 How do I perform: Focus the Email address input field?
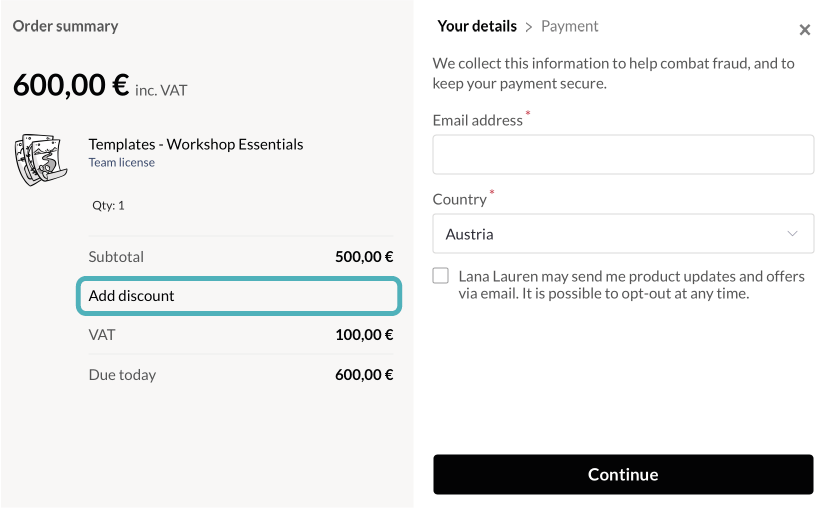coord(622,155)
